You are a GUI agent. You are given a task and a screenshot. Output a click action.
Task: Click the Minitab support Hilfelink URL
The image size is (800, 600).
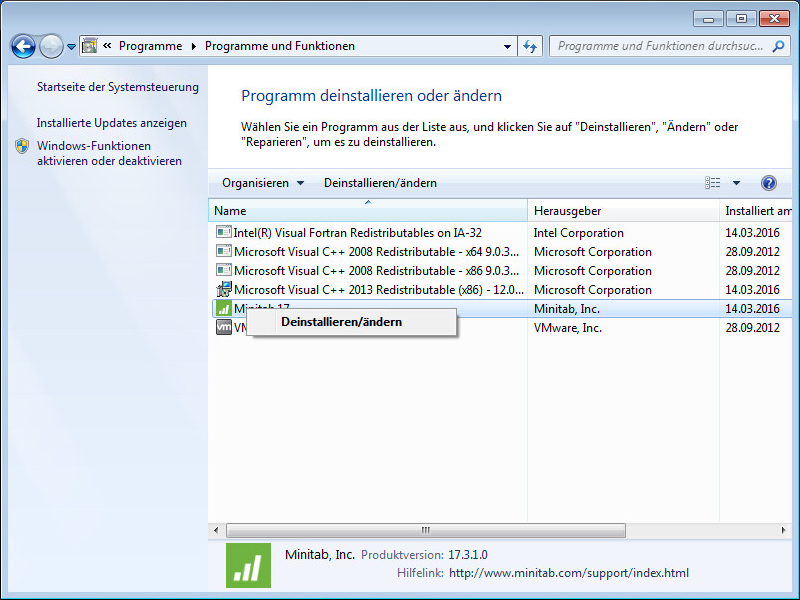click(569, 573)
